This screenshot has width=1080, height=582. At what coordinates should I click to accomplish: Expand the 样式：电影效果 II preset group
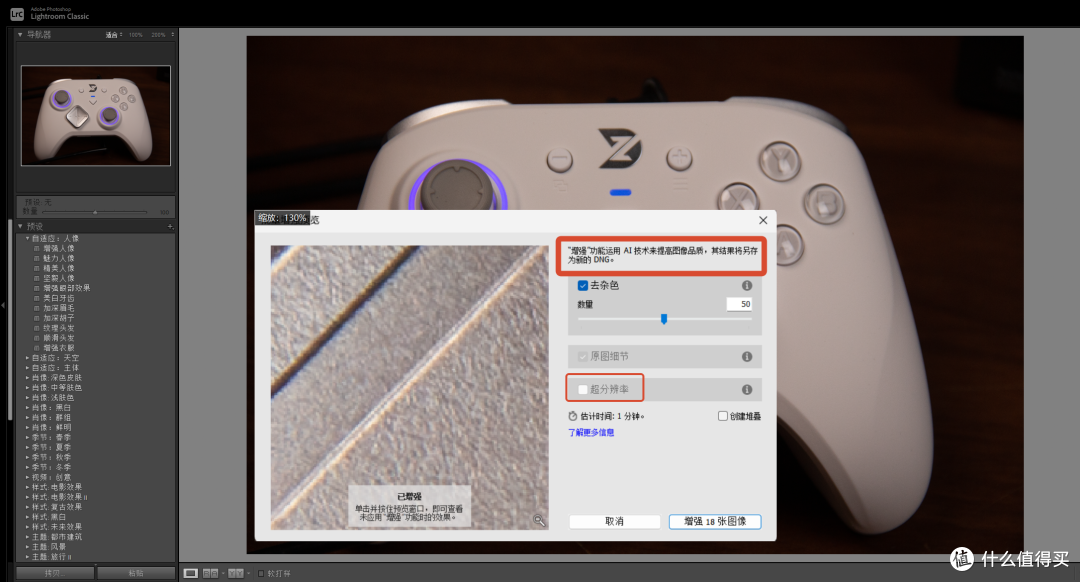(x=28, y=497)
